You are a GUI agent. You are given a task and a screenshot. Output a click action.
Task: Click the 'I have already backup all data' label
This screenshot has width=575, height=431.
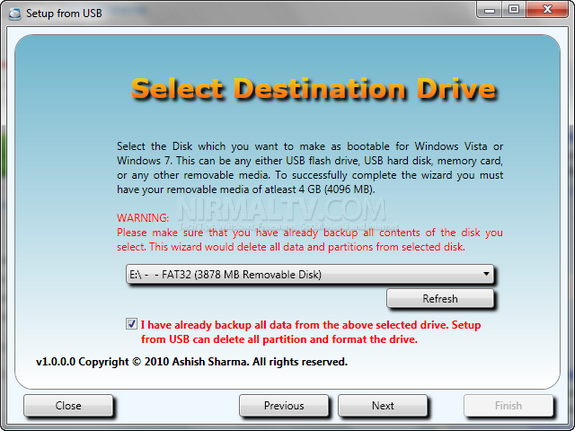coord(311,332)
